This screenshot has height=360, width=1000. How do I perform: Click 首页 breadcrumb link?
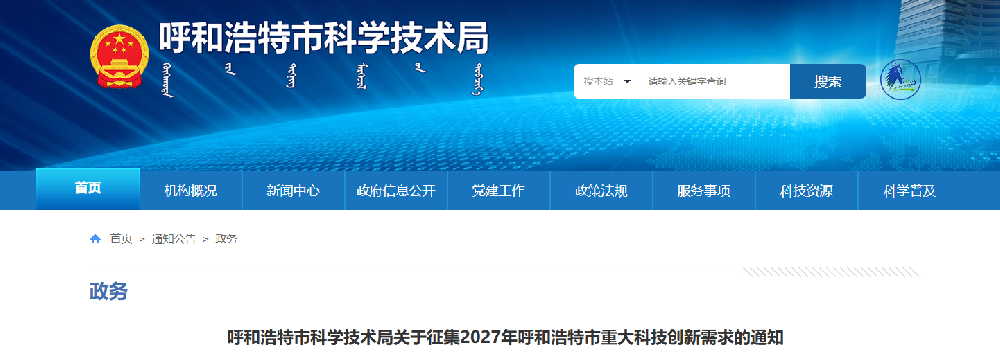(121, 239)
